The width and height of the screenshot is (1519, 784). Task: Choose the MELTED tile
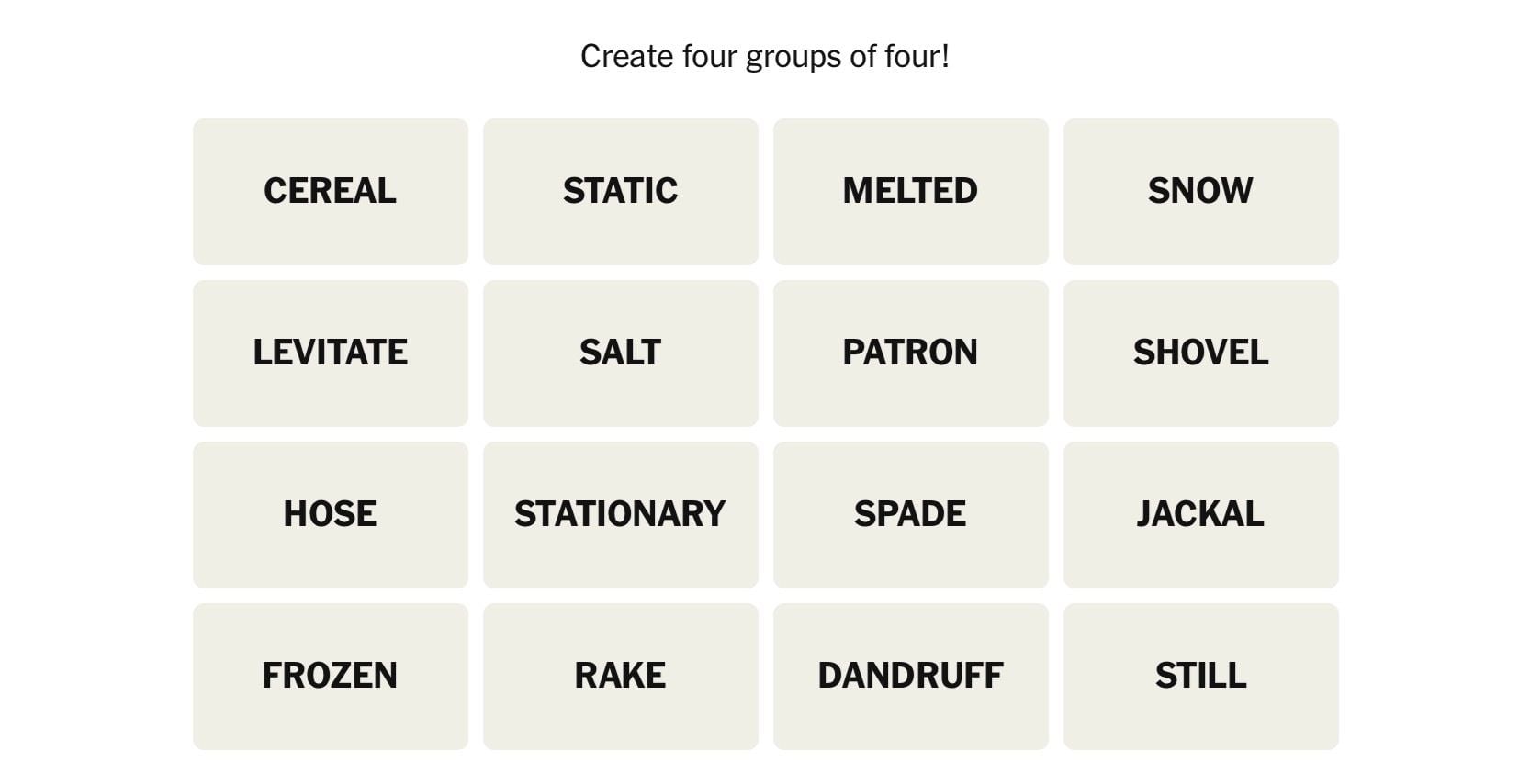(x=910, y=191)
